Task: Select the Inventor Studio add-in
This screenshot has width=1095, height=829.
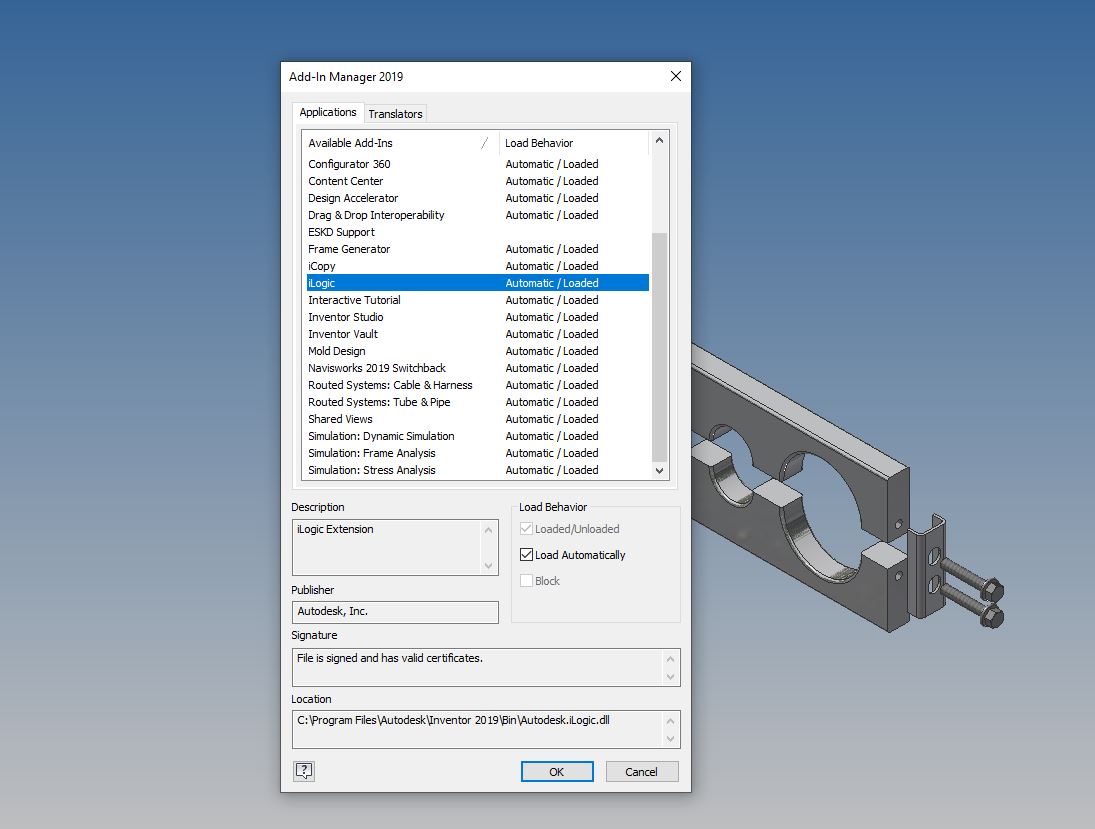Action: 346,317
